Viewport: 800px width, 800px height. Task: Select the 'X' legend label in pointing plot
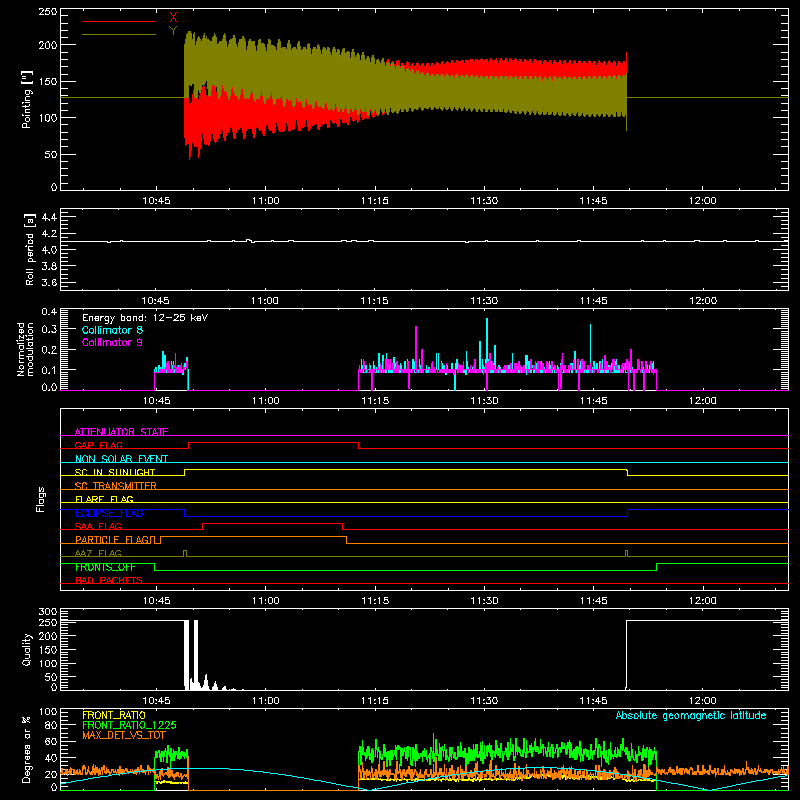point(173,18)
